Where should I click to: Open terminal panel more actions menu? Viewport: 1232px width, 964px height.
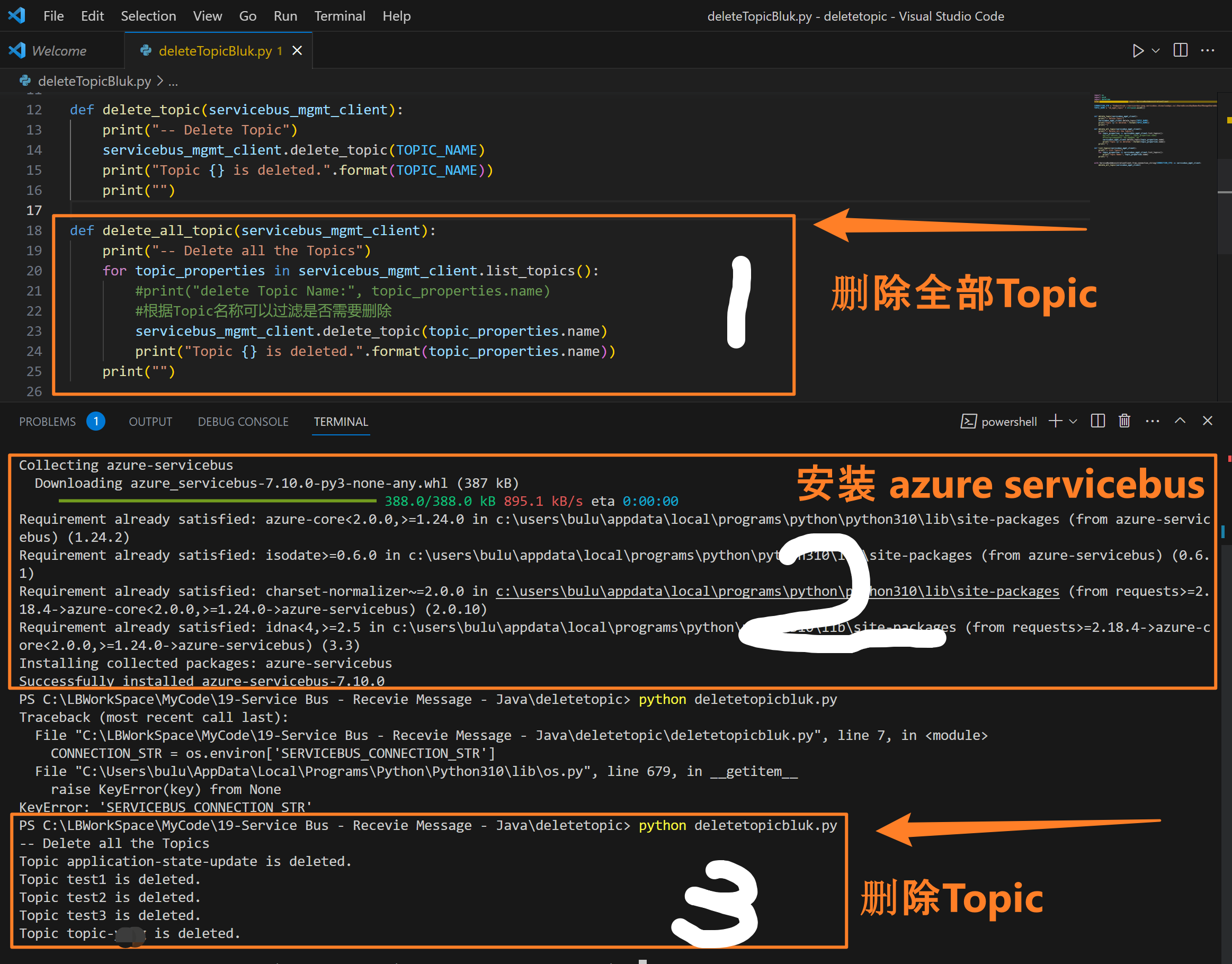[1152, 421]
